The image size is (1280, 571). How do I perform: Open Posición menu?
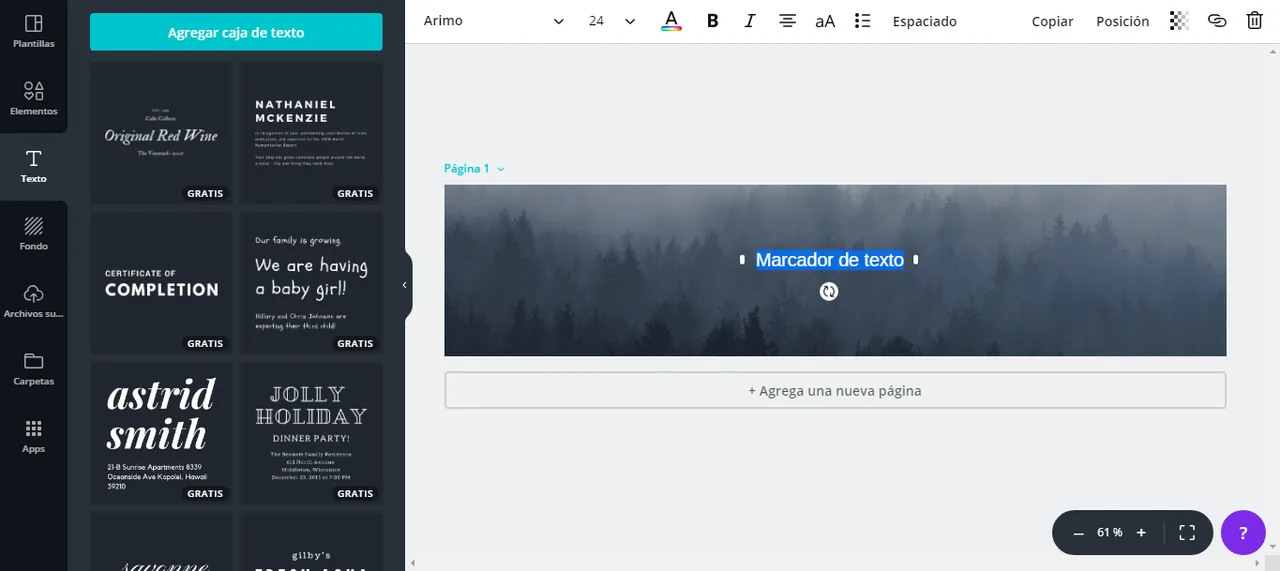[x=1122, y=21]
